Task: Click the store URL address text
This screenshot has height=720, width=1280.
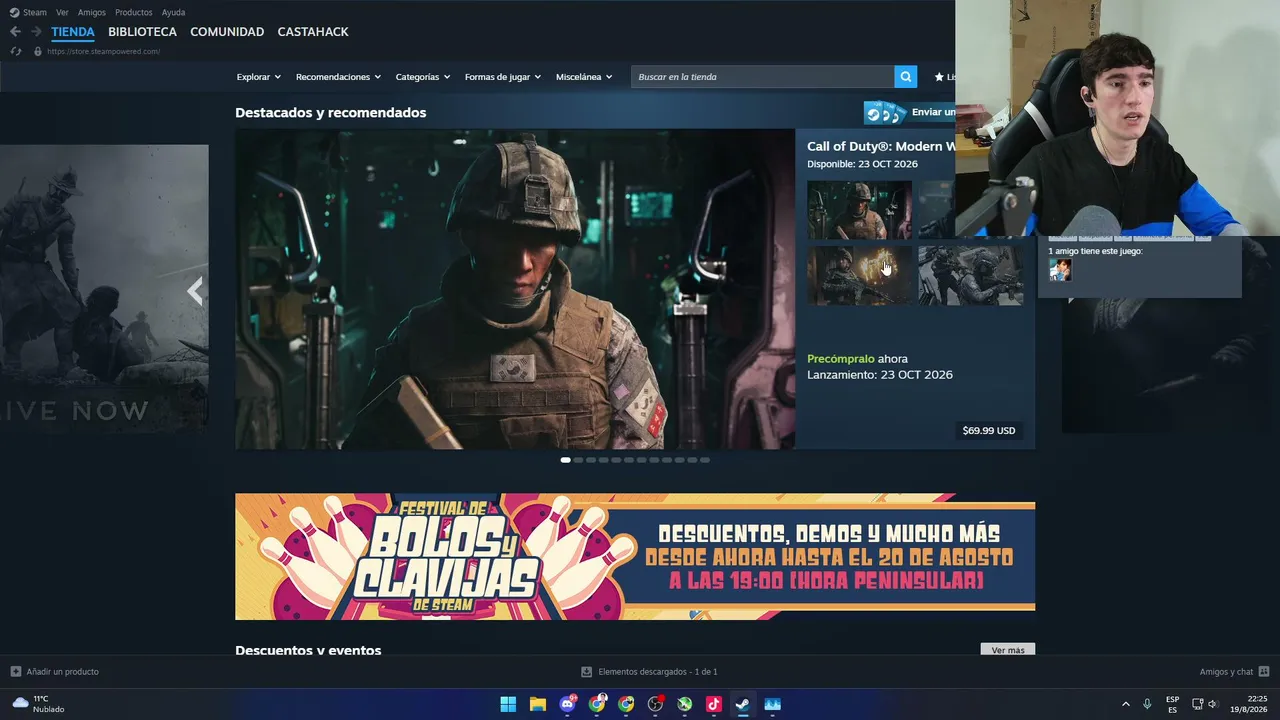Action: tap(103, 51)
